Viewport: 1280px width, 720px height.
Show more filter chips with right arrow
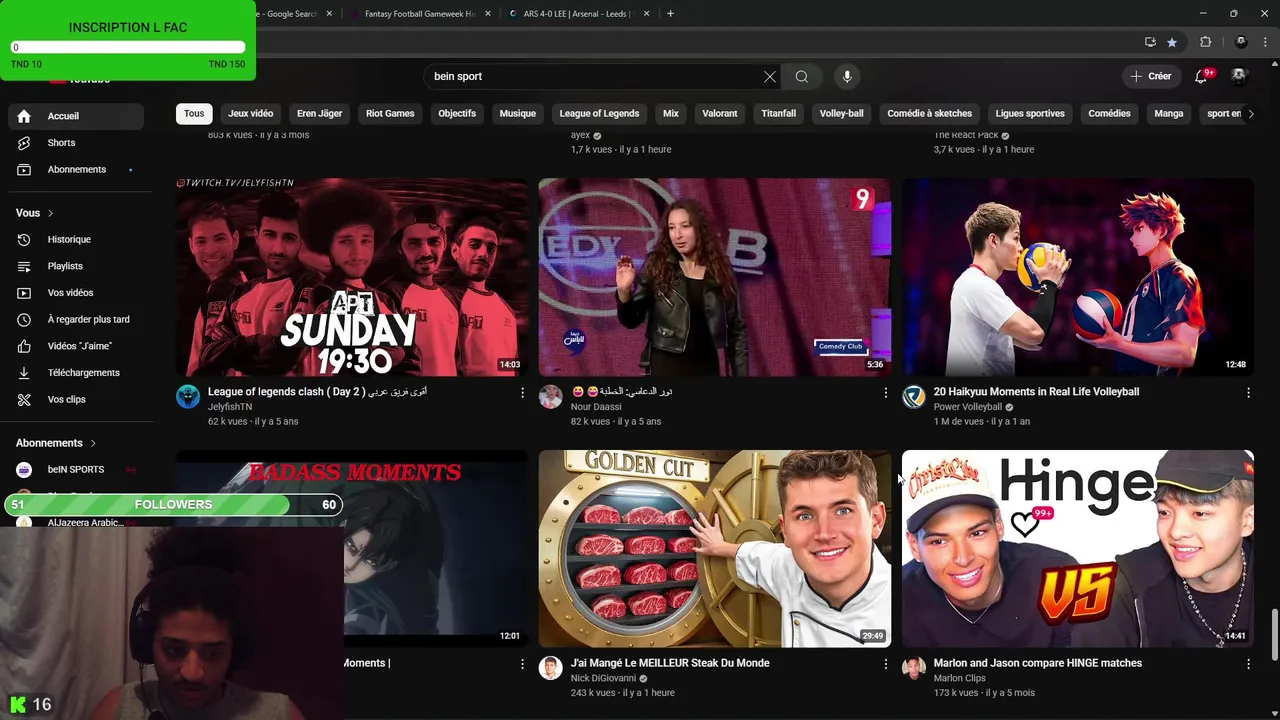pos(1250,114)
